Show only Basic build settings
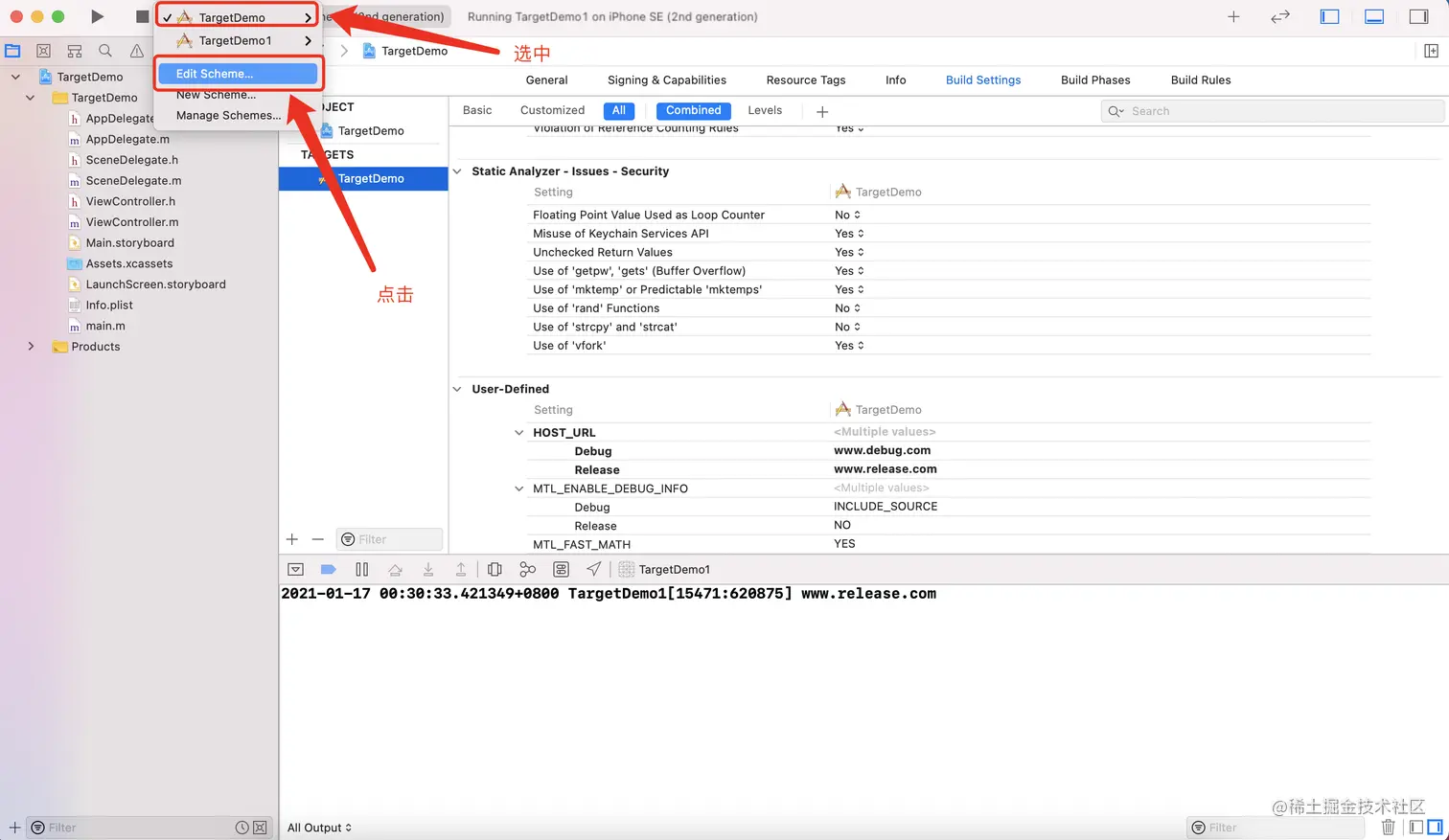This screenshot has height=840, width=1449. click(x=477, y=110)
